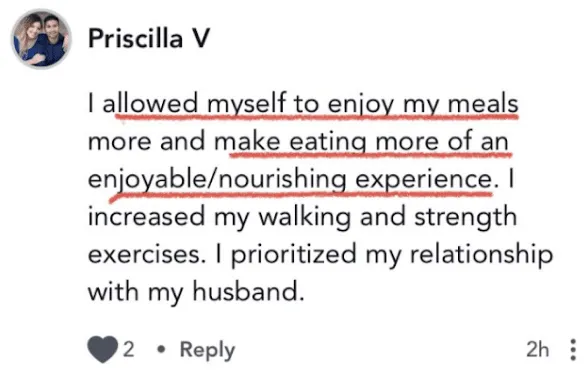The image size is (588, 378).
Task: Click the Priscilla V username
Action: tap(149, 39)
